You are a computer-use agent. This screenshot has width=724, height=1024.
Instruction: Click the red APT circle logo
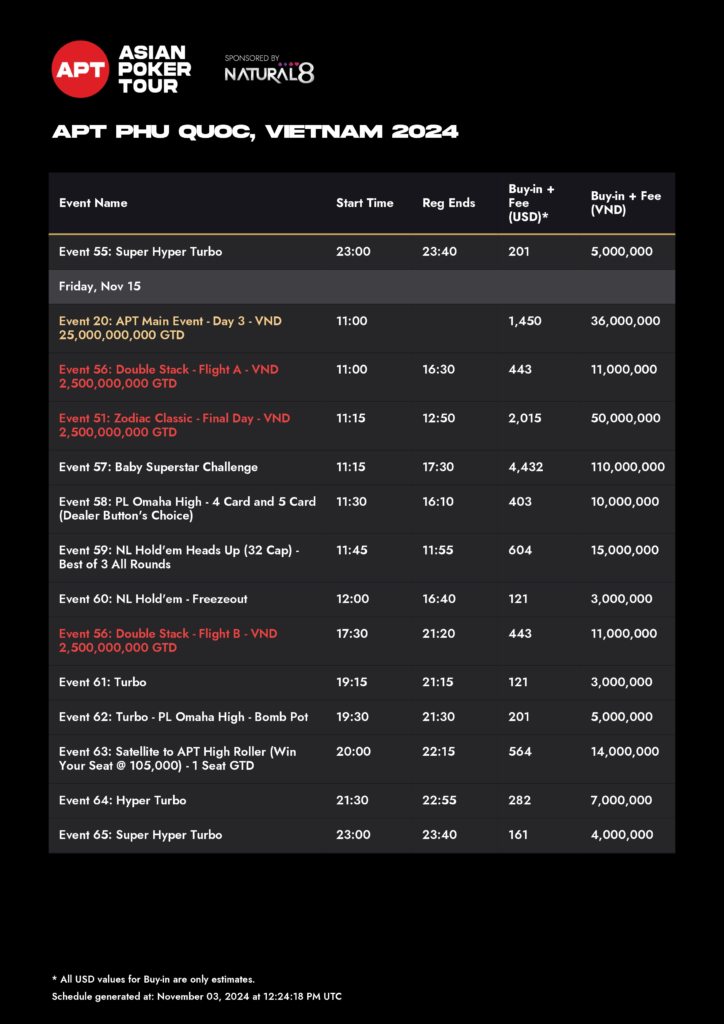click(80, 69)
